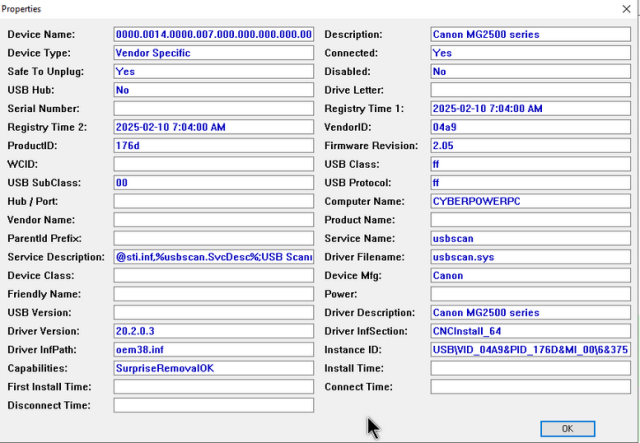The width and height of the screenshot is (640, 443).
Task: Click the Driver Description field
Action: click(x=531, y=313)
